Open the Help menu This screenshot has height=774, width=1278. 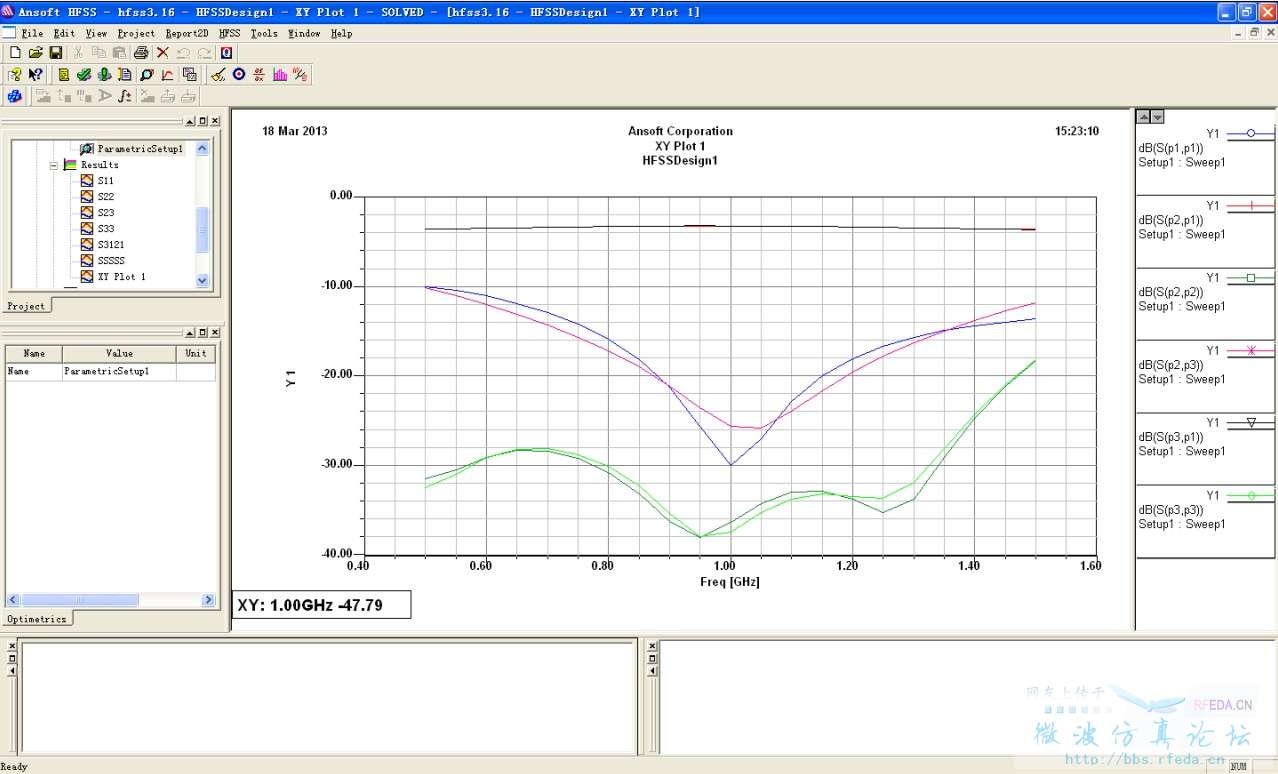click(x=341, y=33)
